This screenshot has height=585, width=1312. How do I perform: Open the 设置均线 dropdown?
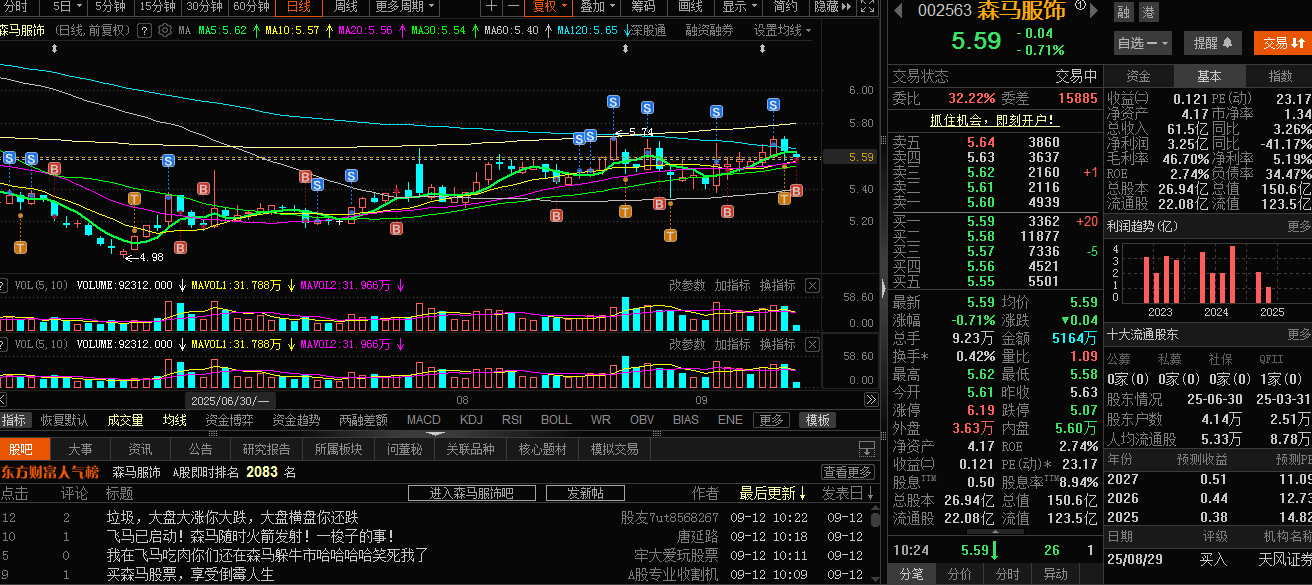pos(782,31)
